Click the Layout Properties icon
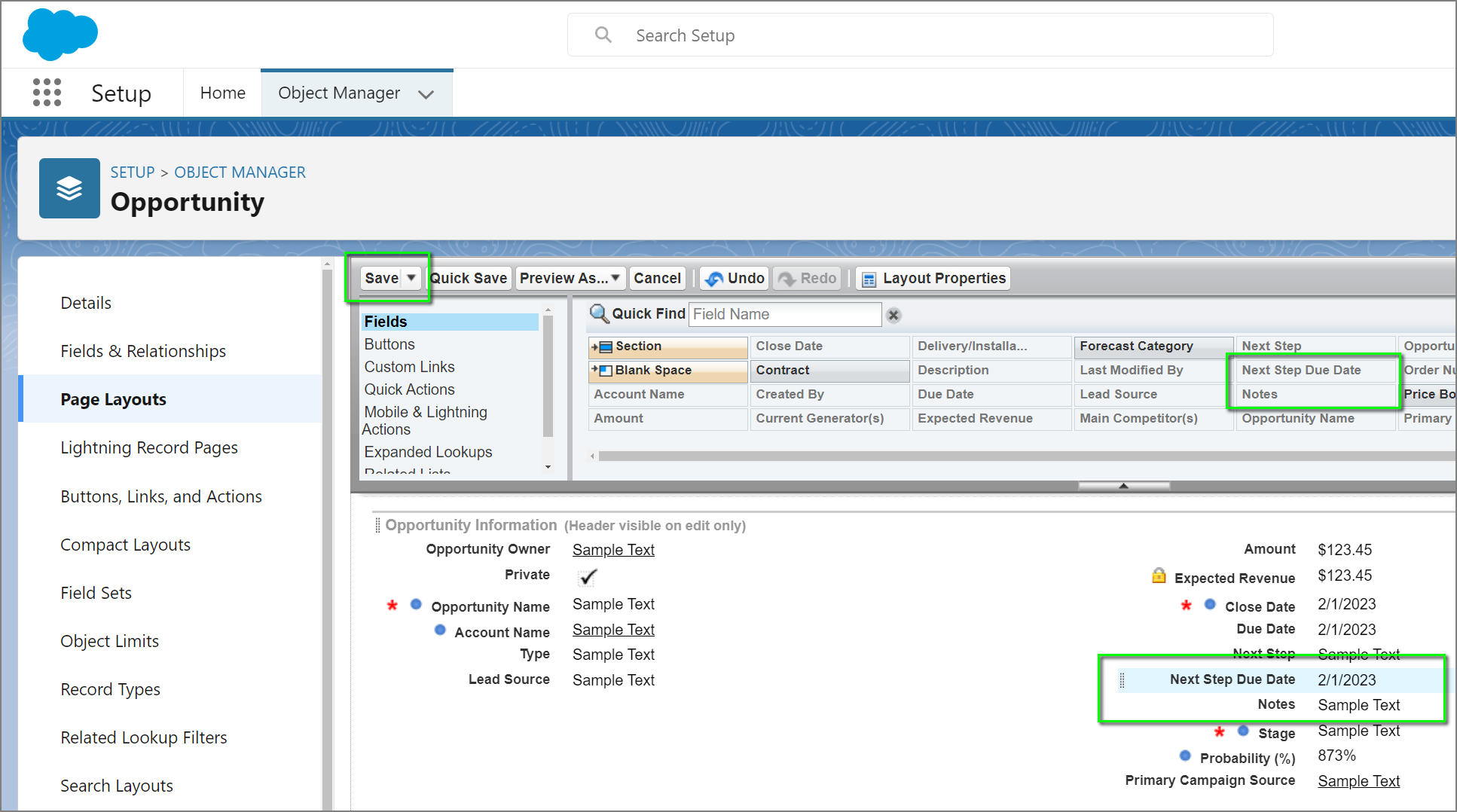 click(869, 279)
